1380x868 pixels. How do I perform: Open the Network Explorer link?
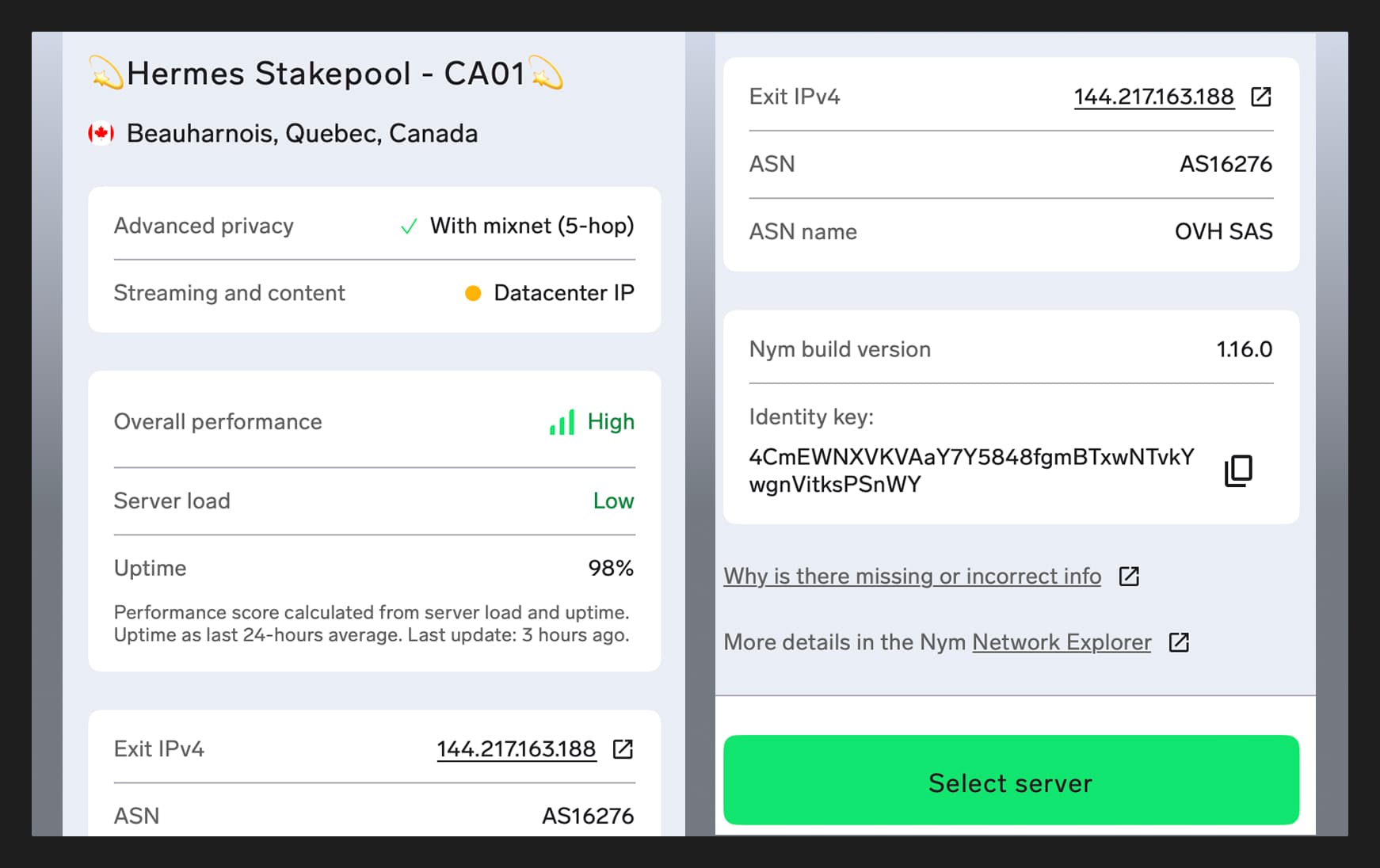click(1061, 641)
